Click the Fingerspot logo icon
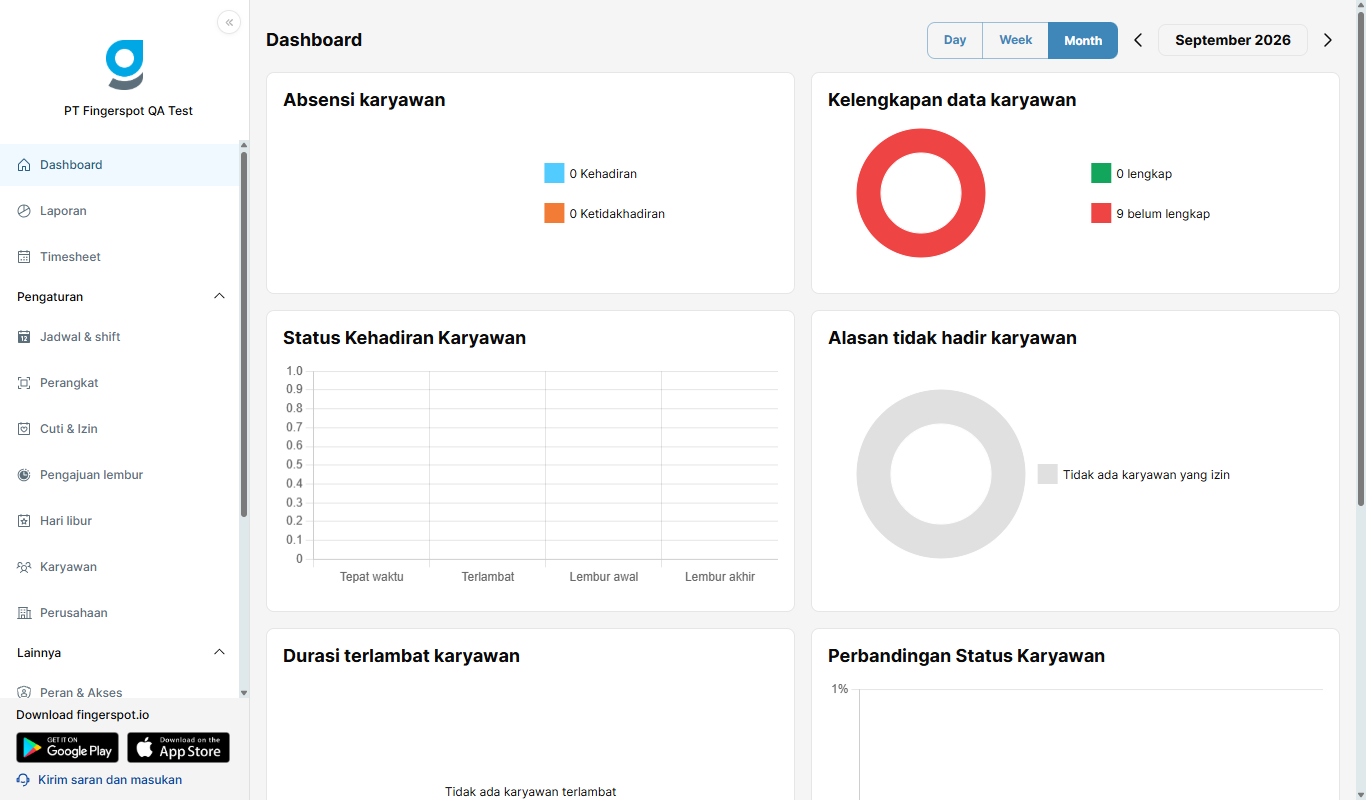 (x=125, y=65)
